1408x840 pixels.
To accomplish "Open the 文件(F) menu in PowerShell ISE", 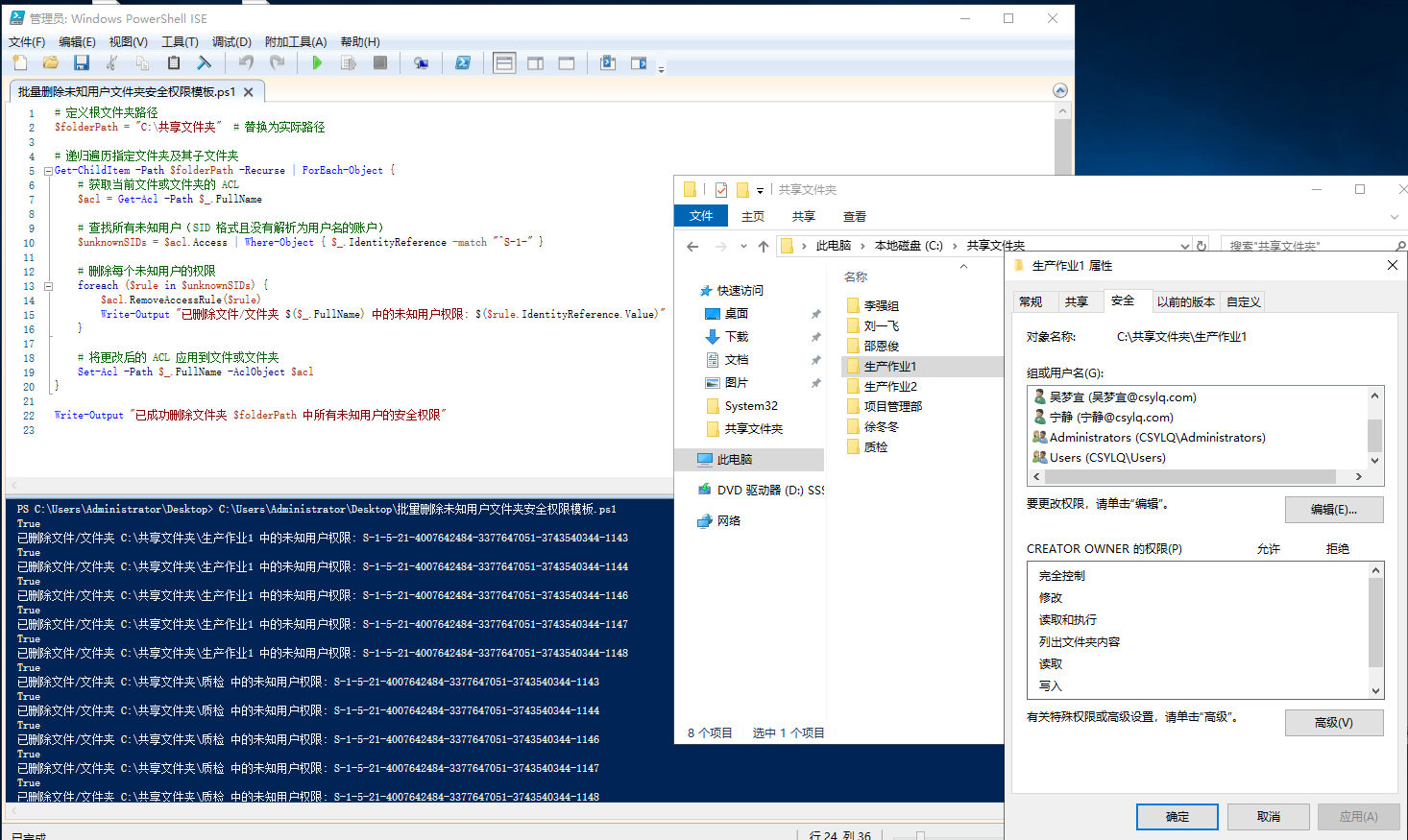I will pos(27,42).
